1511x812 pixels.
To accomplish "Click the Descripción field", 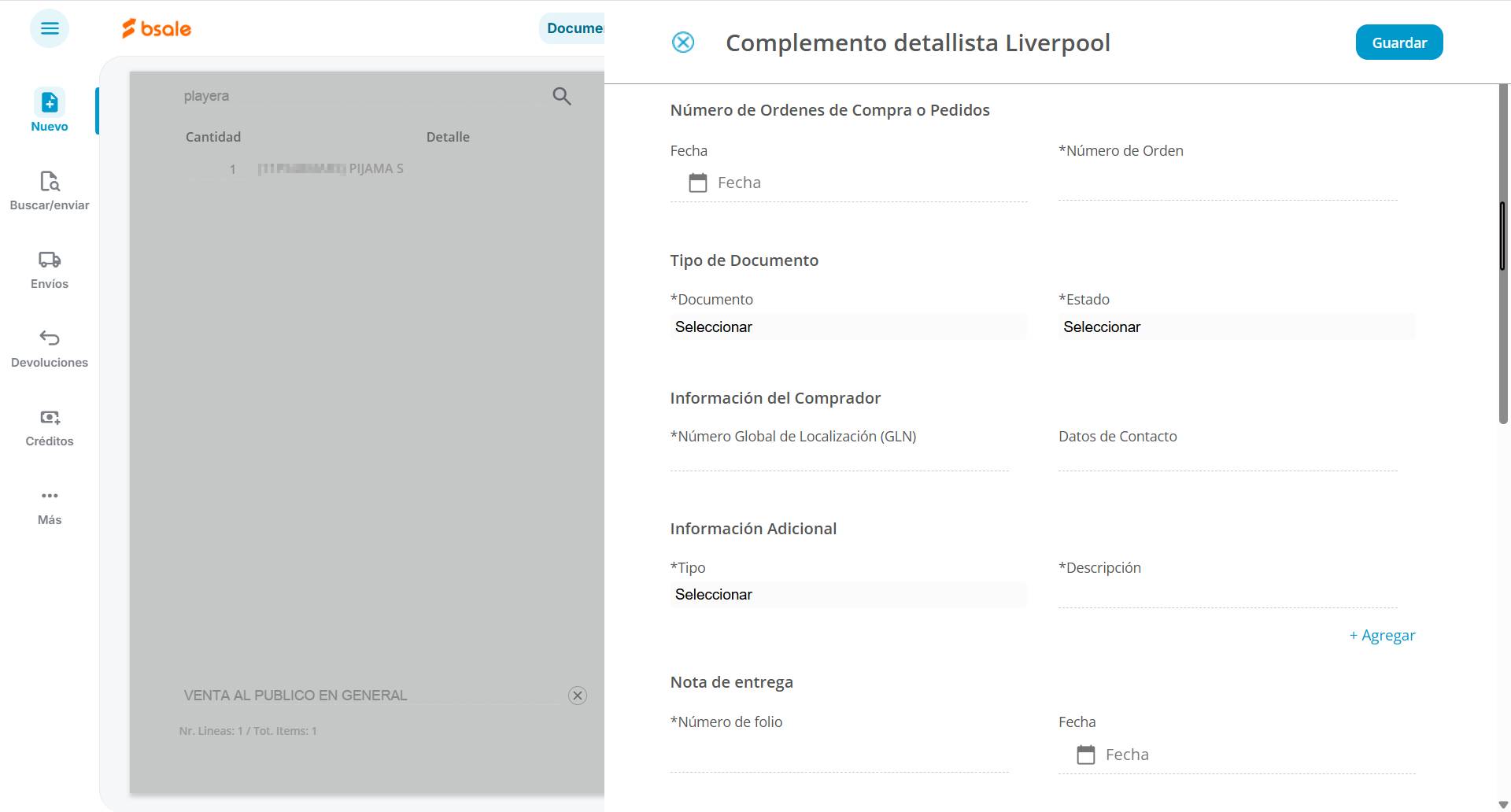I will click(x=1228, y=593).
